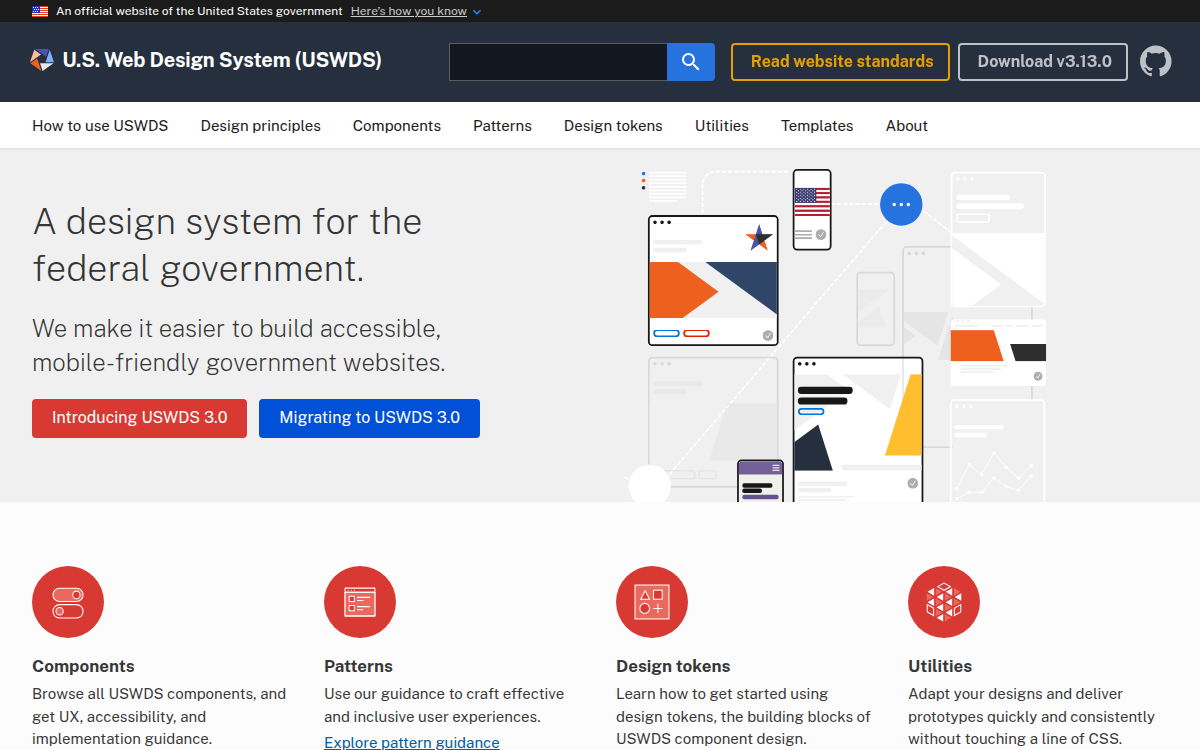
Task: Click the red Components toggle icon
Action: pos(68,602)
